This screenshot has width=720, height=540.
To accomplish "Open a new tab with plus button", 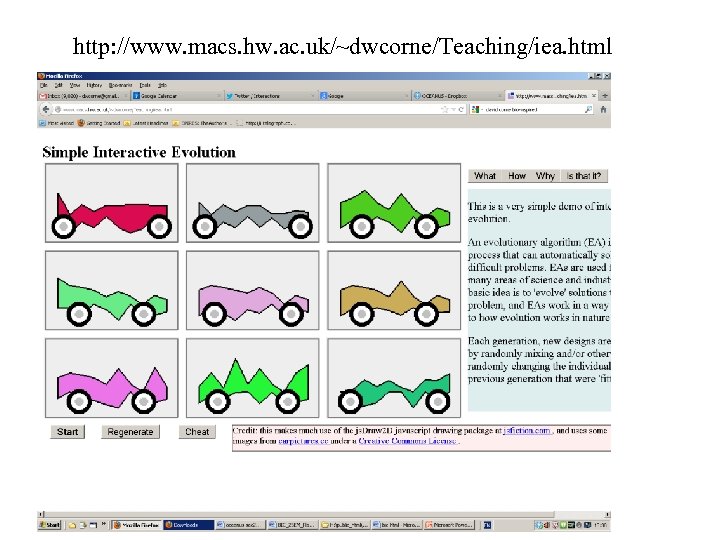I will (605, 96).
